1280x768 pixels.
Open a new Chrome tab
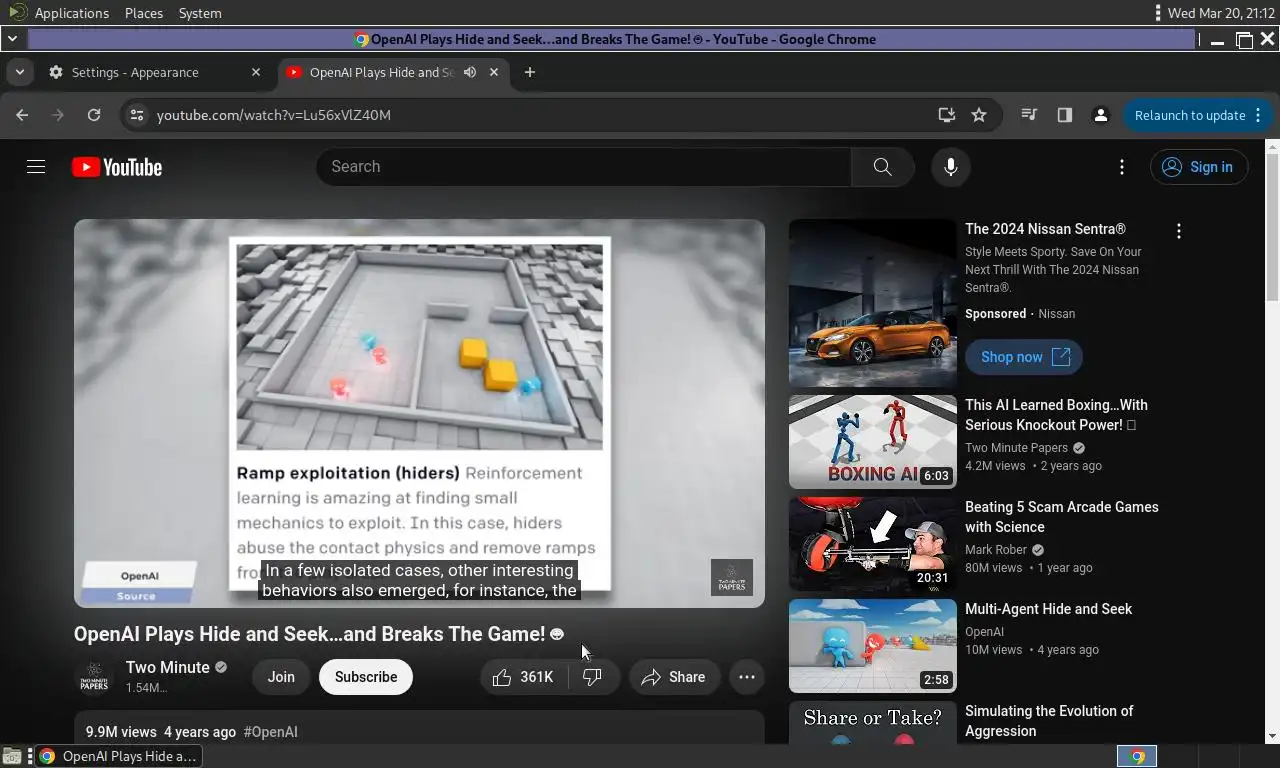(x=530, y=72)
